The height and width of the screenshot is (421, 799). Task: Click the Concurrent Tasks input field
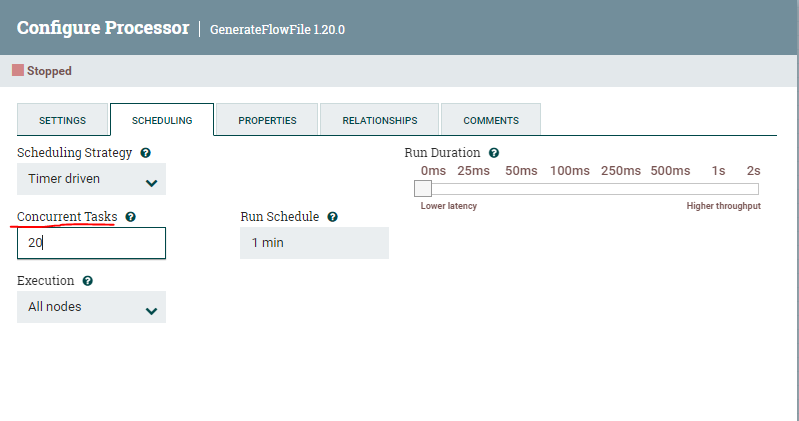[91, 243]
